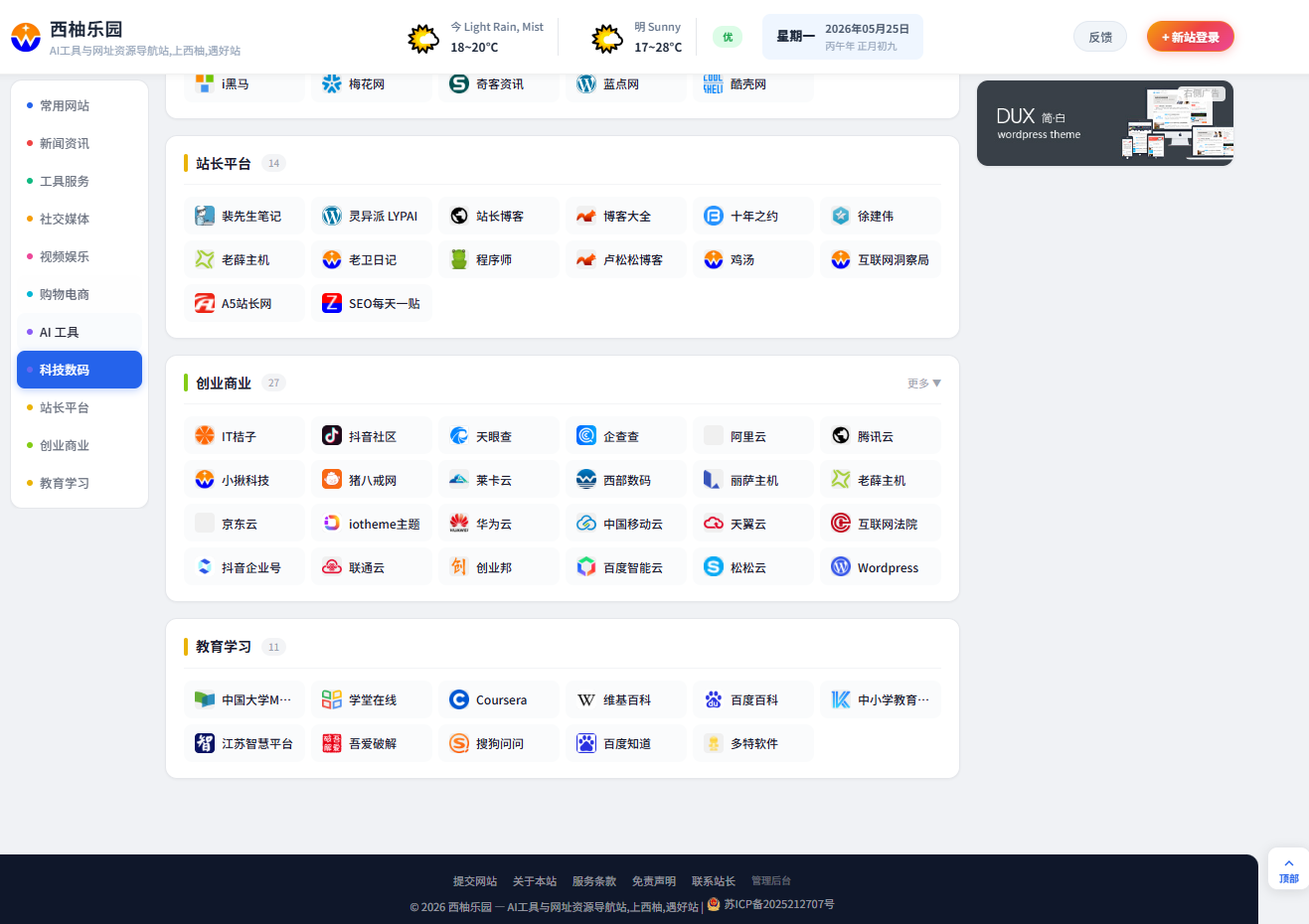
Task: Open the 关于本站 footer link
Action: (535, 881)
